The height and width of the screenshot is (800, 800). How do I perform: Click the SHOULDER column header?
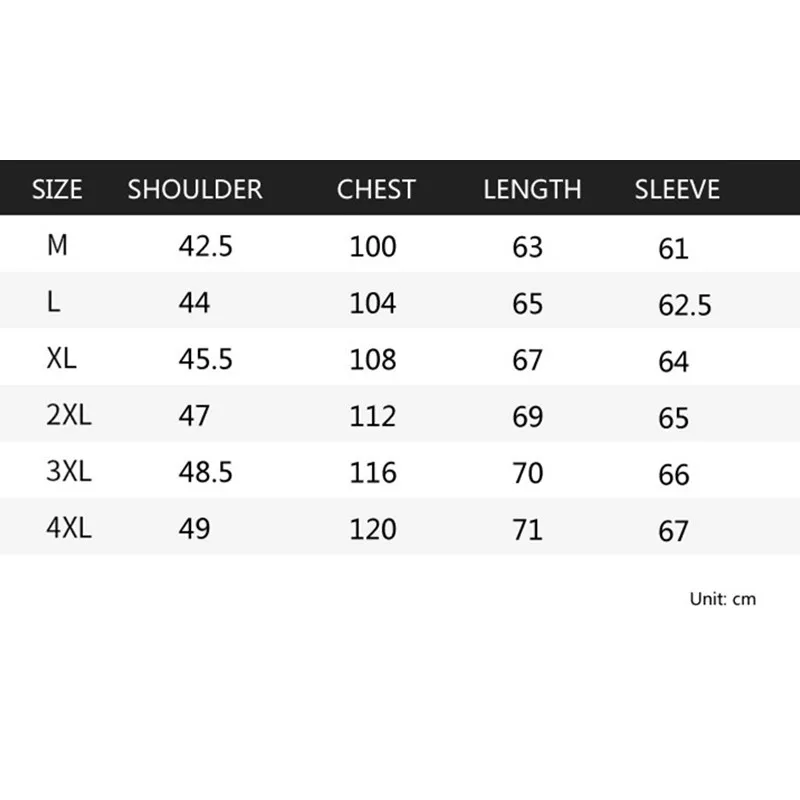(195, 189)
